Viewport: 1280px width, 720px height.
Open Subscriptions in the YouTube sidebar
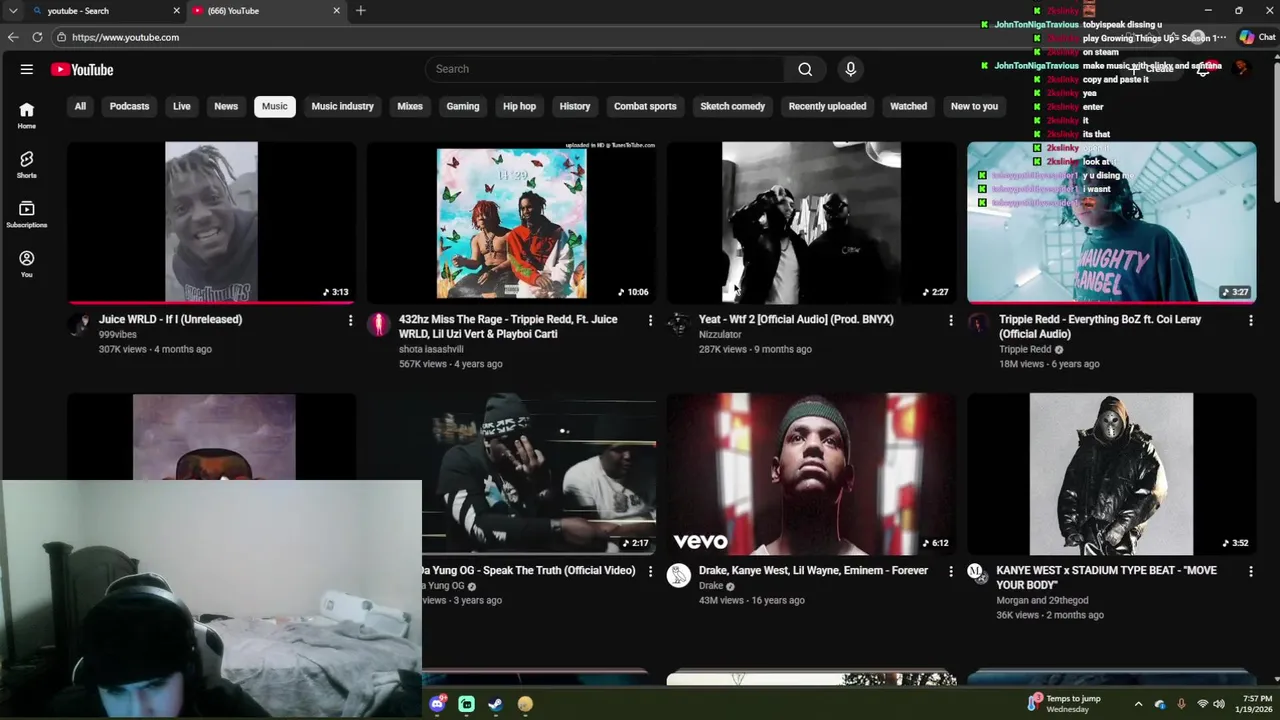27,214
